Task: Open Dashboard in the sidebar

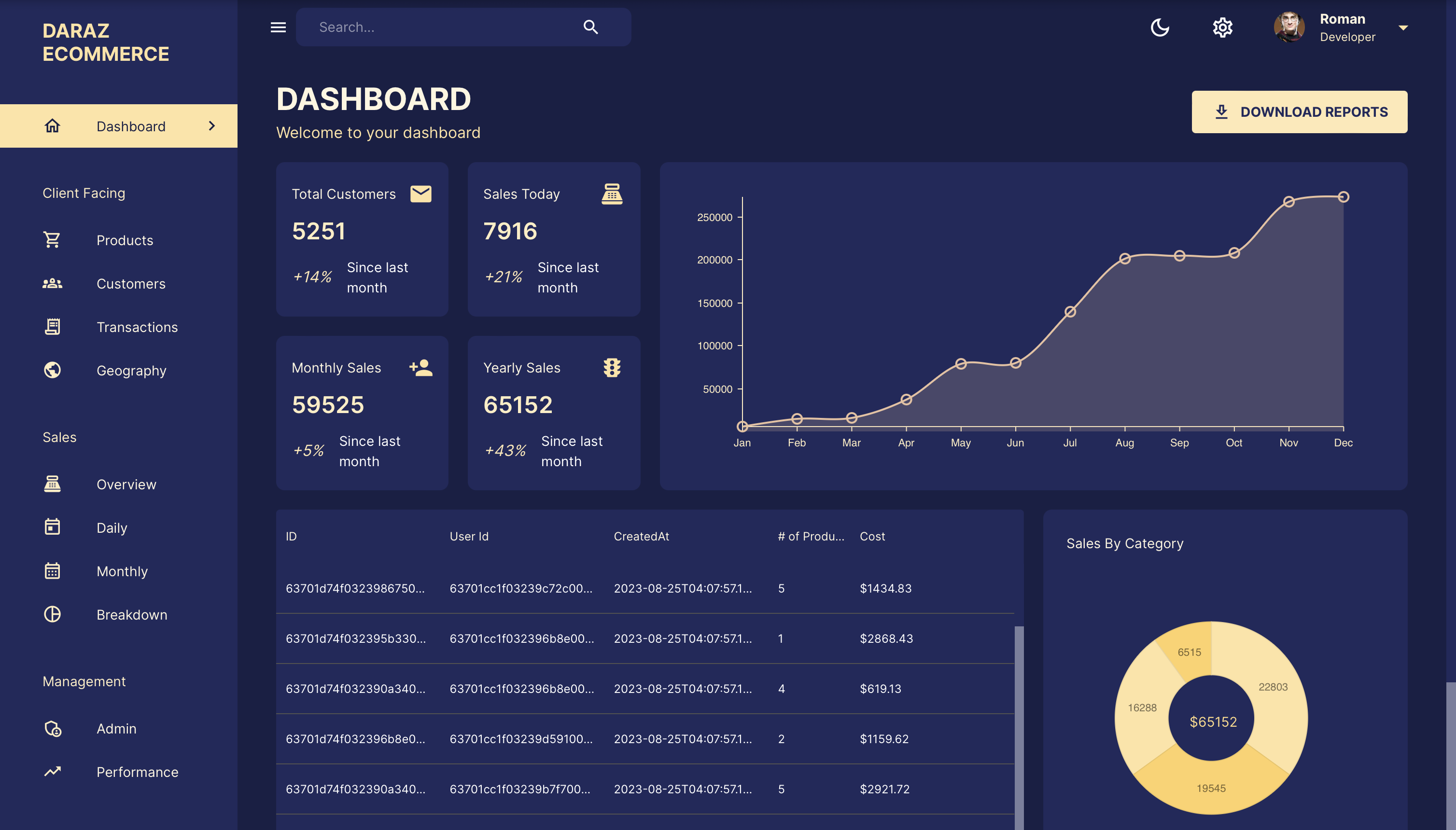Action: pos(119,125)
